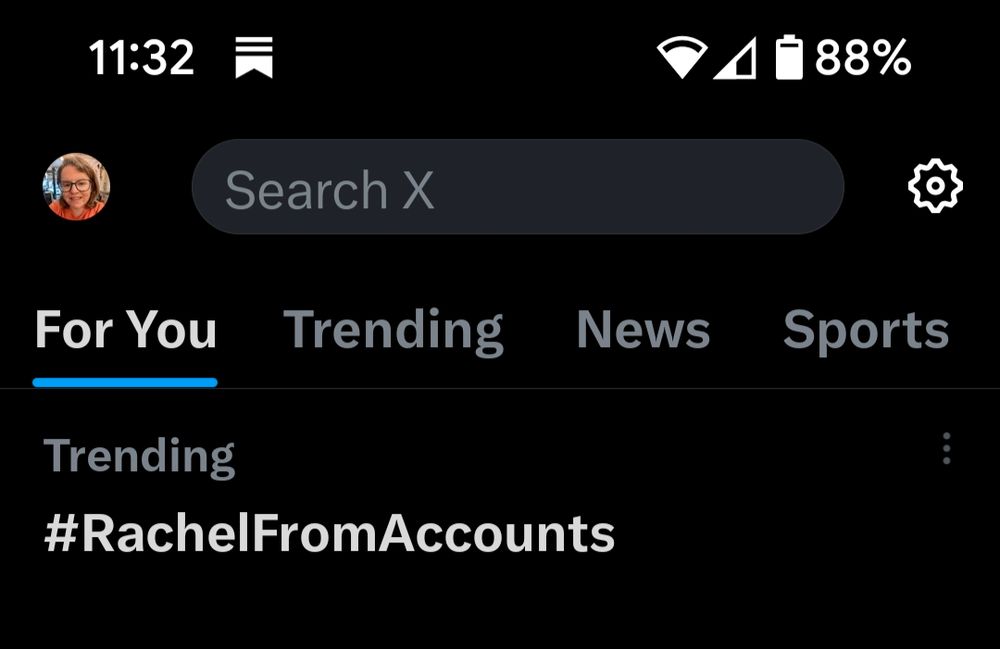Go to the Sports tab
The width and height of the screenshot is (1000, 649).
point(865,330)
